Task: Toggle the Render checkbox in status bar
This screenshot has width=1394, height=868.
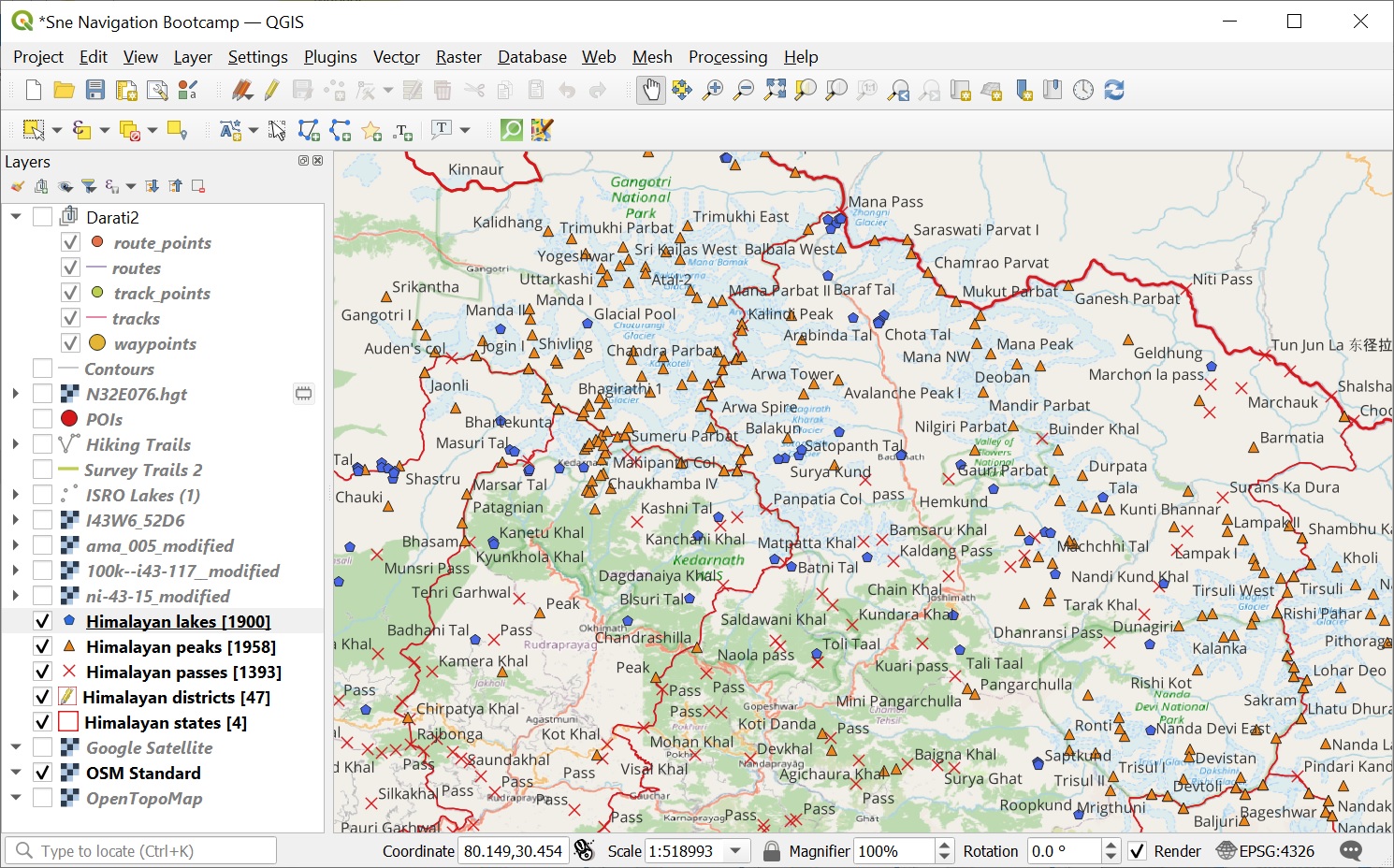Action: pos(1137,851)
